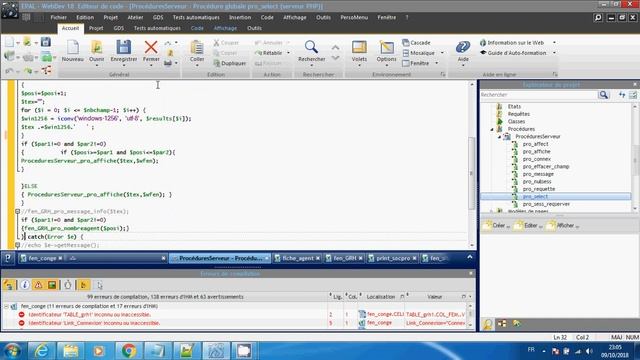Arrange windows with Cascade

point(416,42)
